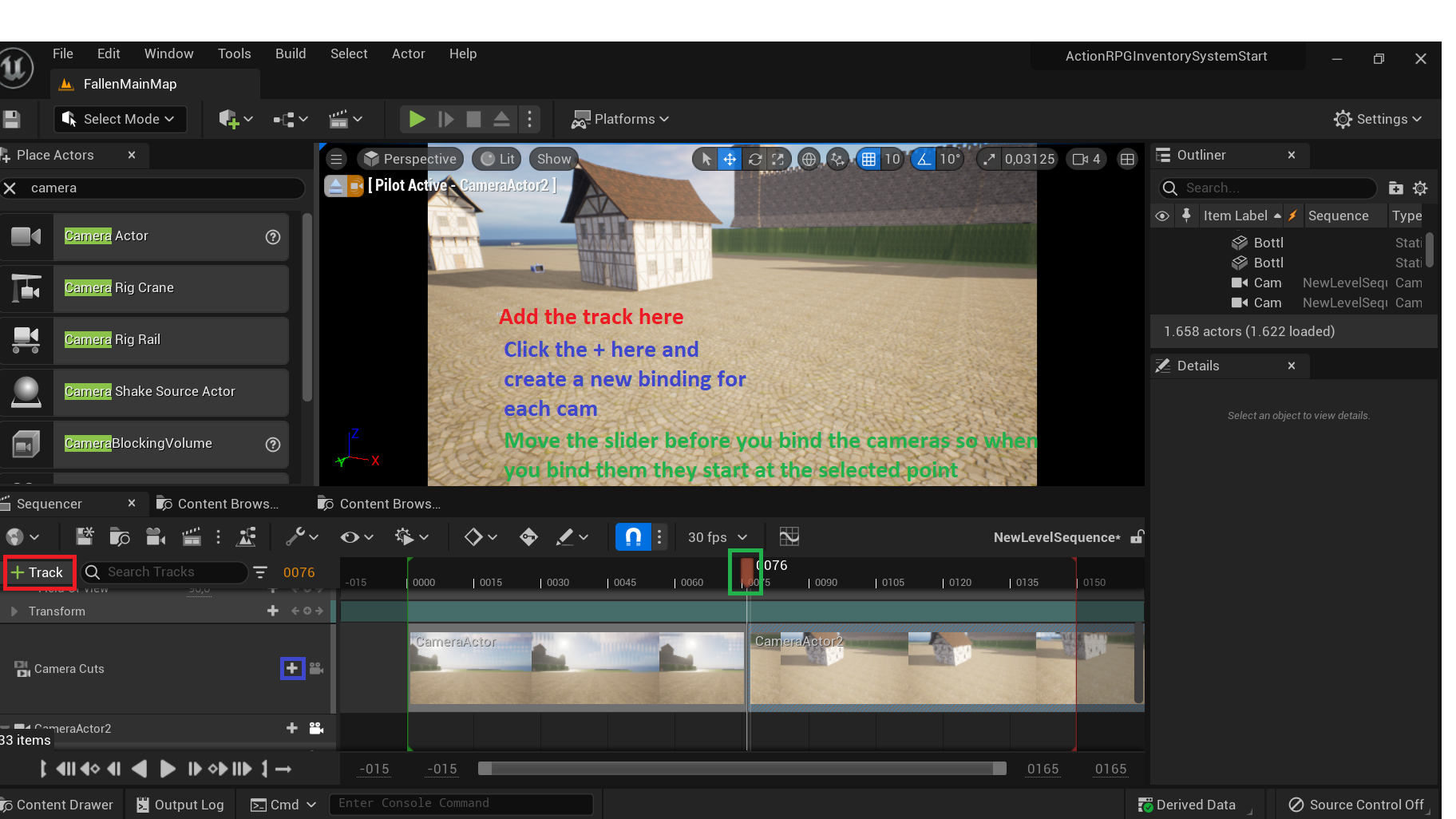The image size is (1456, 819).
Task: Click the Search Tracks field in Sequencer
Action: (x=165, y=572)
